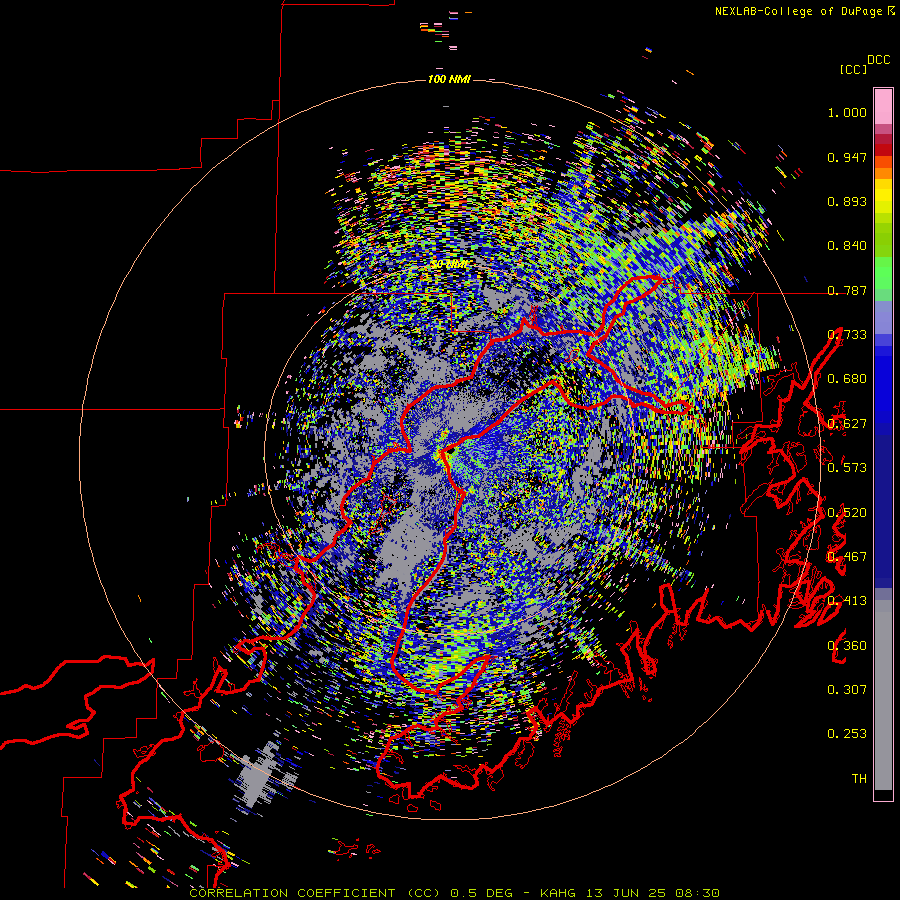Click the TH threshold label on the scale
This screenshot has width=900, height=900.
pos(859,779)
